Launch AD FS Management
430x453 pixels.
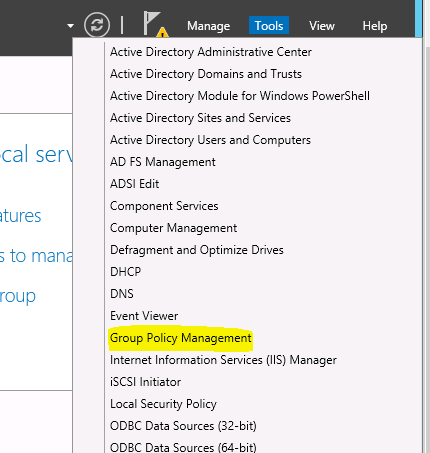[163, 162]
